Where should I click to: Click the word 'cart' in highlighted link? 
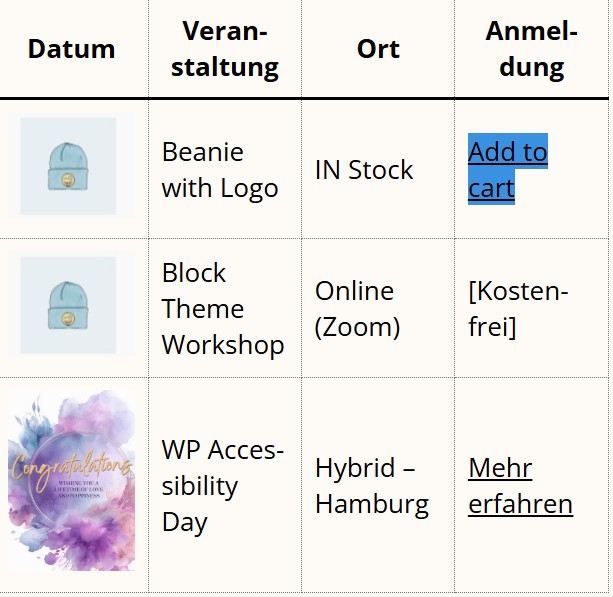491,188
